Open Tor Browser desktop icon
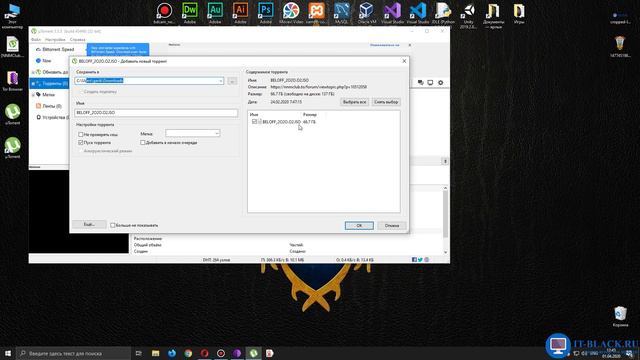Viewport: 640px width, 360px height. tap(12, 80)
